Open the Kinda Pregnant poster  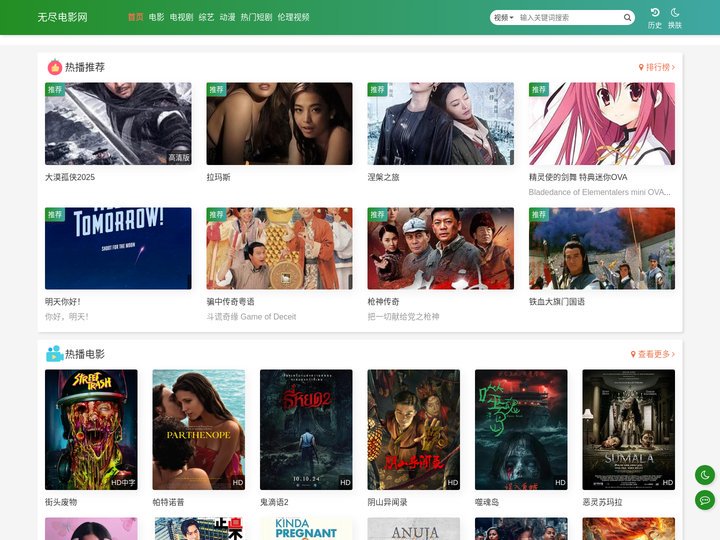306,529
